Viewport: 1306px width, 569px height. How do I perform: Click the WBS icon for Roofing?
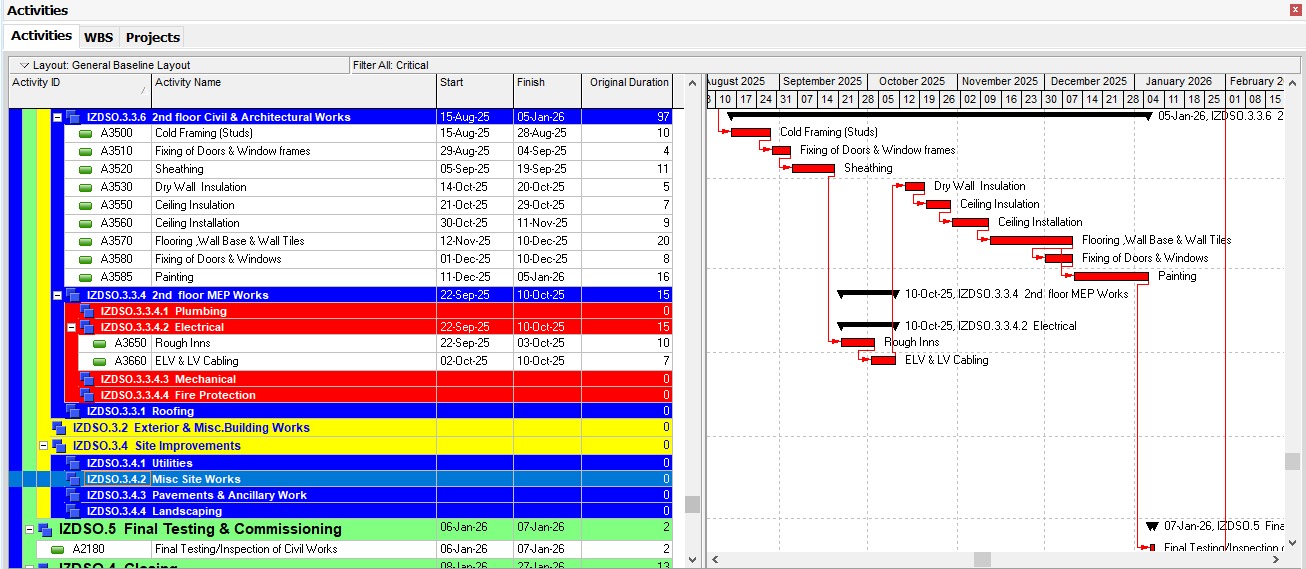click(x=73, y=411)
